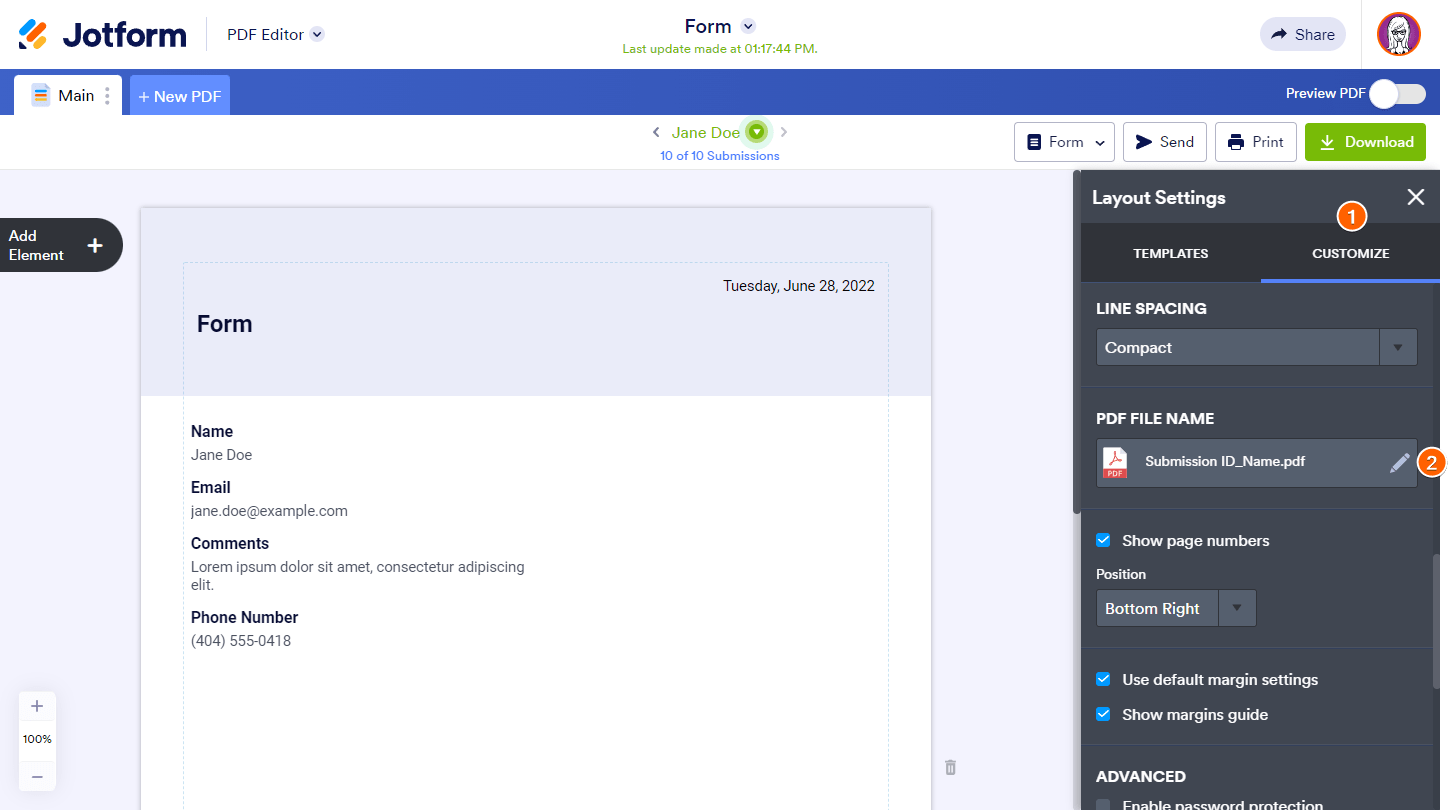Go to next submission arrow
Viewport: 1448px width, 810px height.
784,132
